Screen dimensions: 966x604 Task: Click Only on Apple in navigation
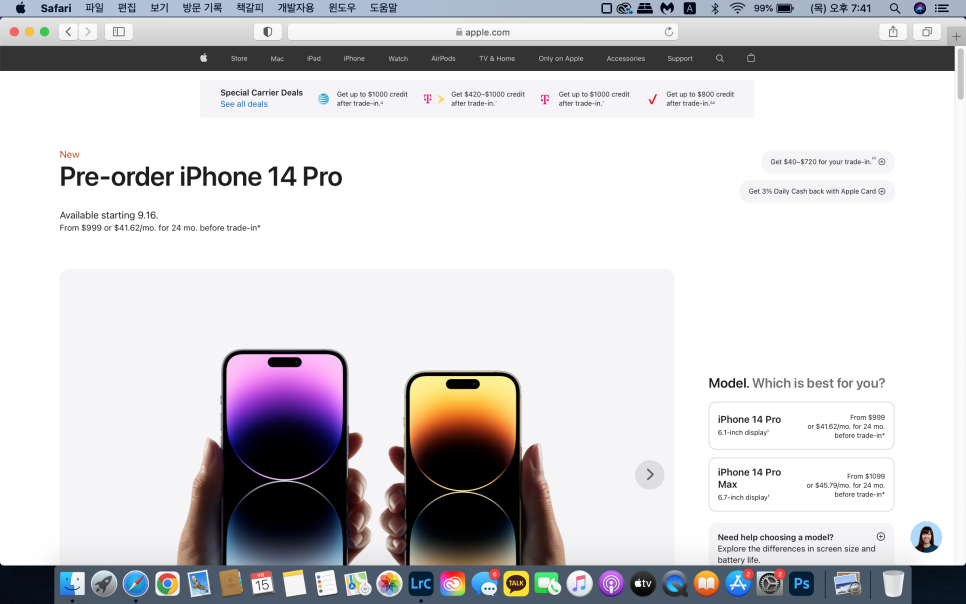pos(561,59)
